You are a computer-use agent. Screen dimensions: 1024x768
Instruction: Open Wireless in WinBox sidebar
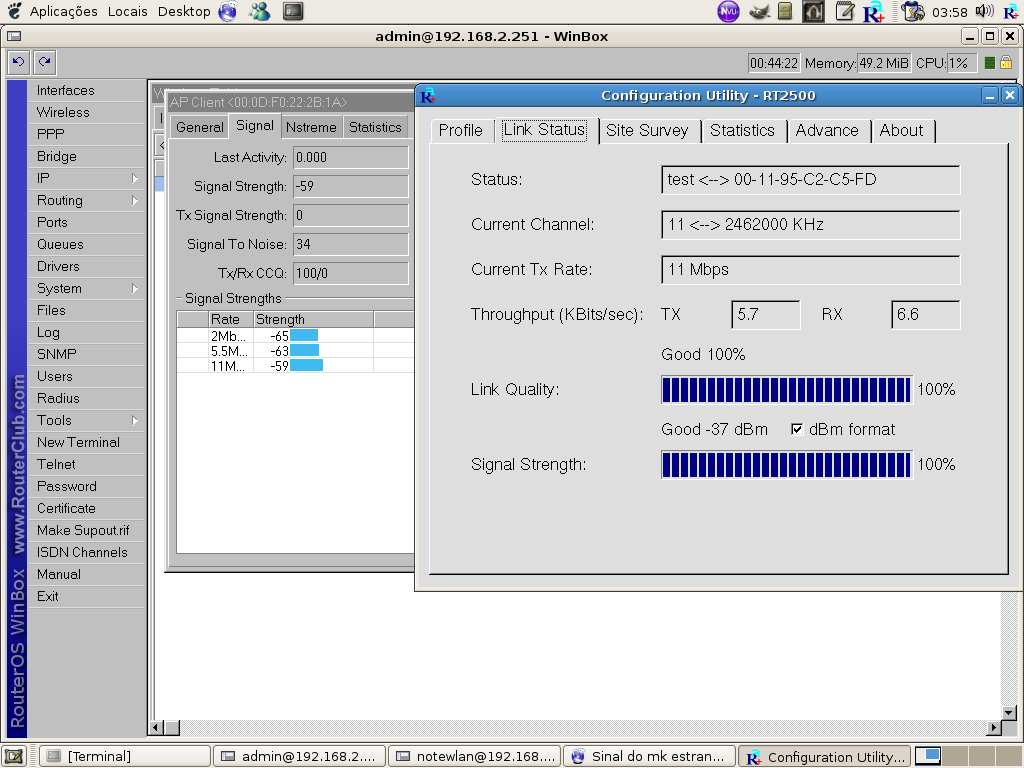(x=86, y=112)
